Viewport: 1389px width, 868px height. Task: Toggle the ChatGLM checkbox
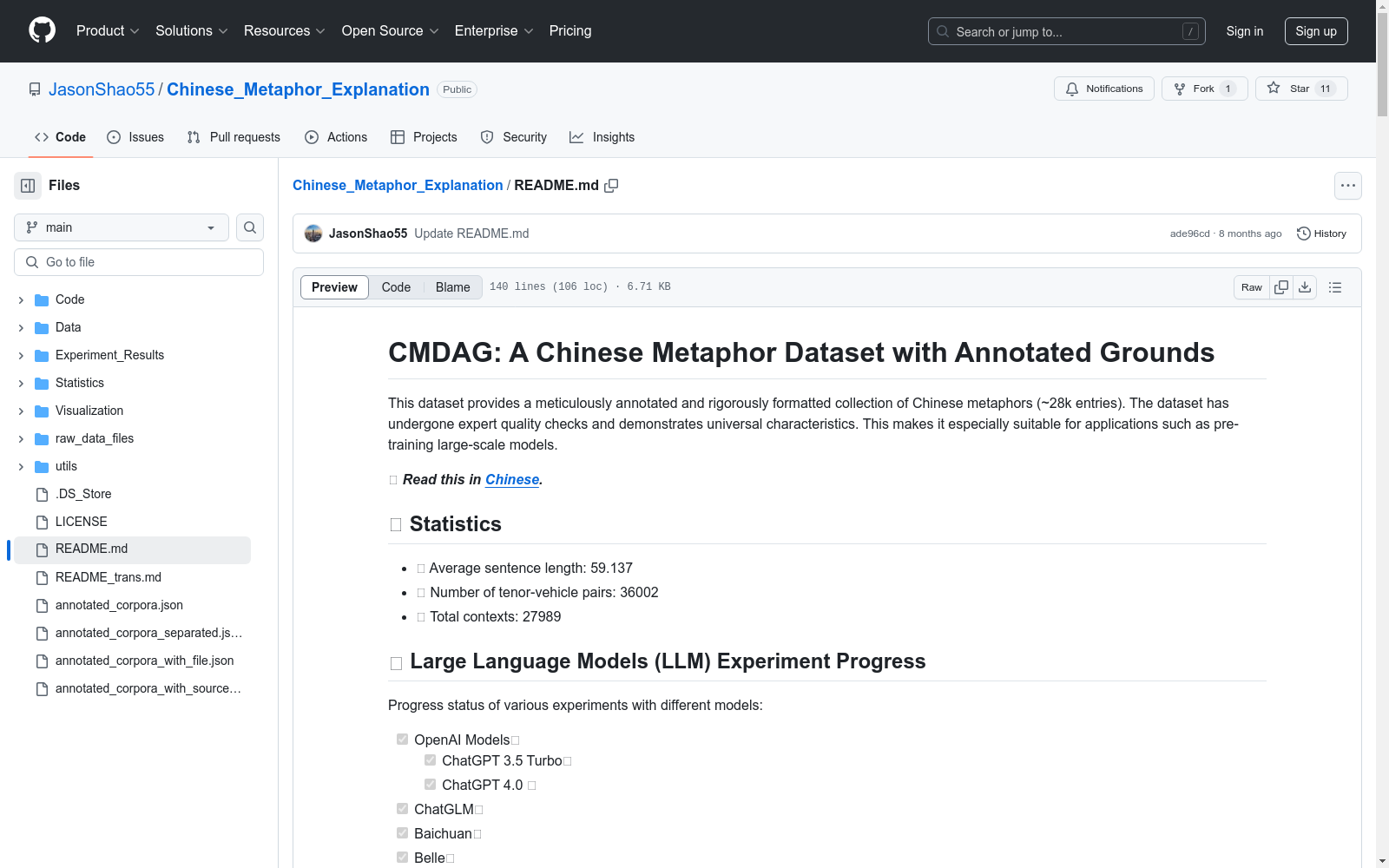pos(402,809)
